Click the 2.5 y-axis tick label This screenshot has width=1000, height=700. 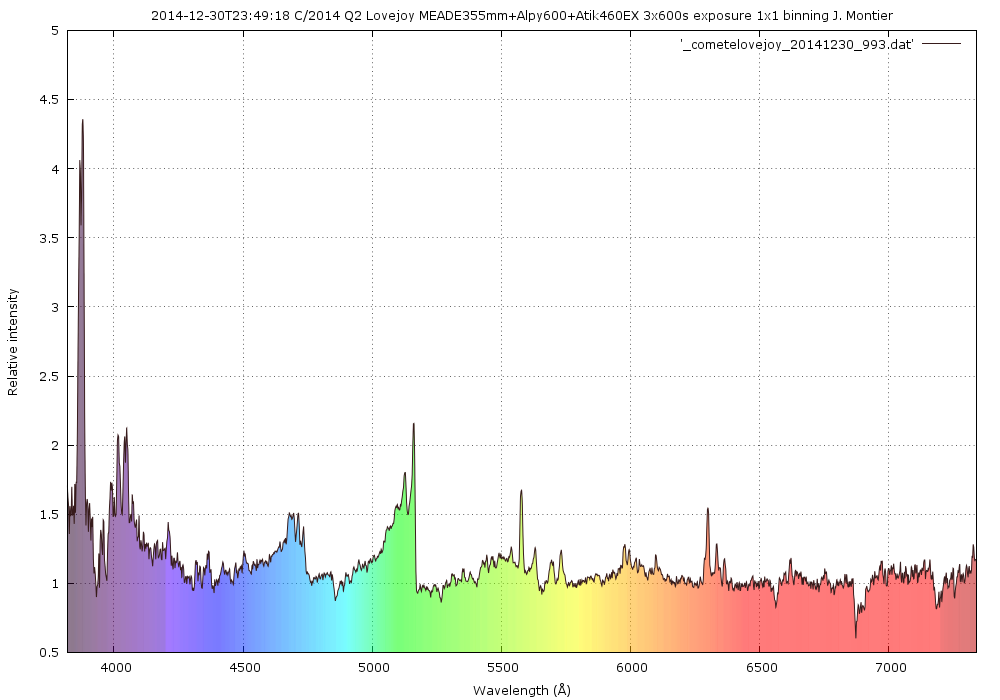(x=48, y=376)
